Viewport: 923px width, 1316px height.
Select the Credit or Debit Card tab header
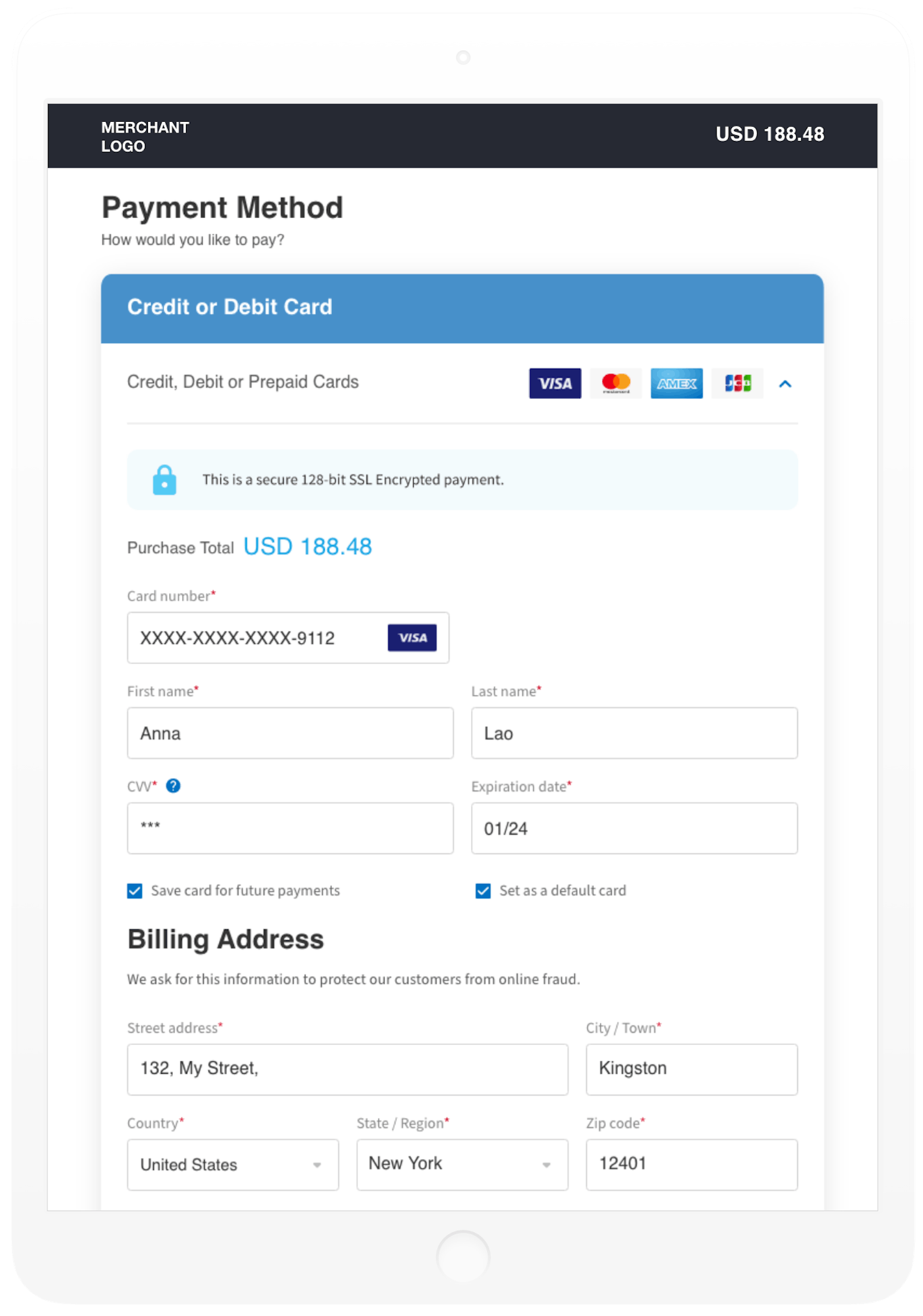tap(462, 308)
